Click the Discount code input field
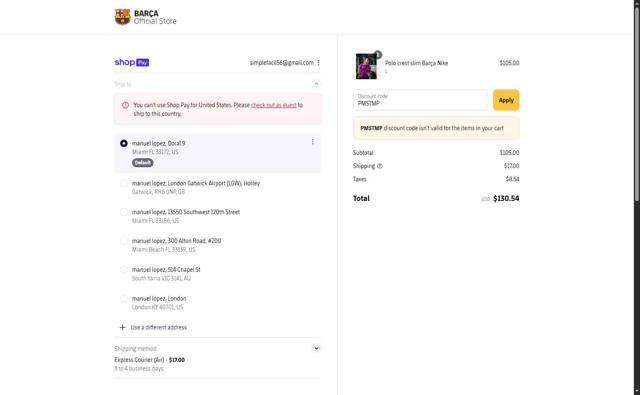Image resolution: width=640 pixels, height=395 pixels. 420,100
